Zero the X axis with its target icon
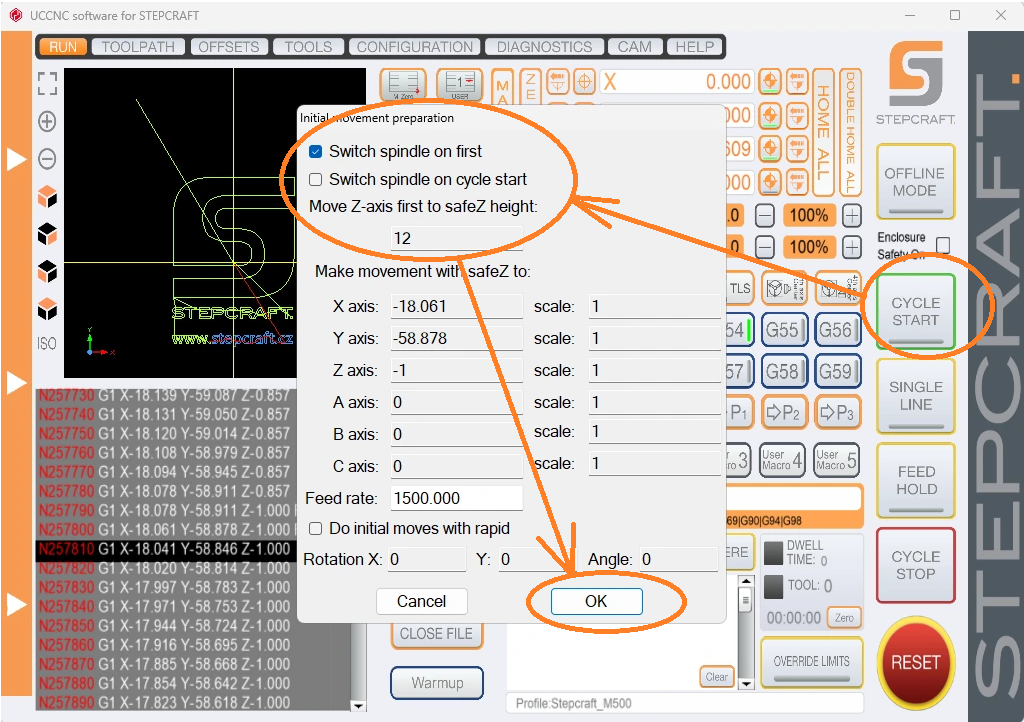The width and height of the screenshot is (1024, 722). click(770, 82)
